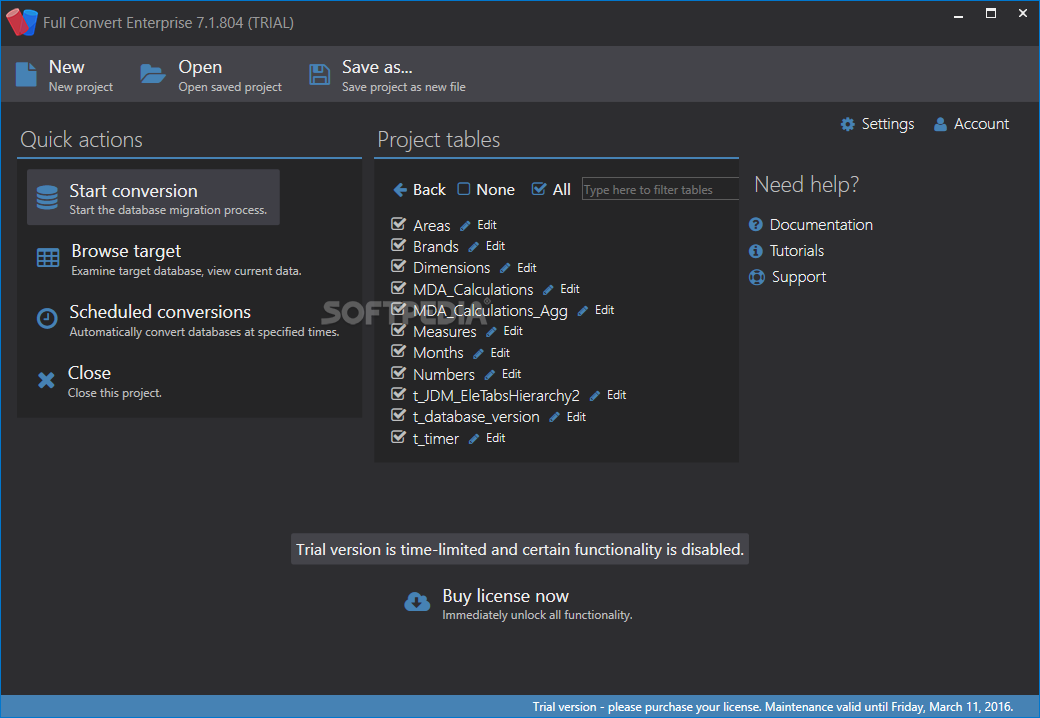The height and width of the screenshot is (718, 1040).
Task: Click the pencil icon next to Numbers
Action: click(489, 375)
